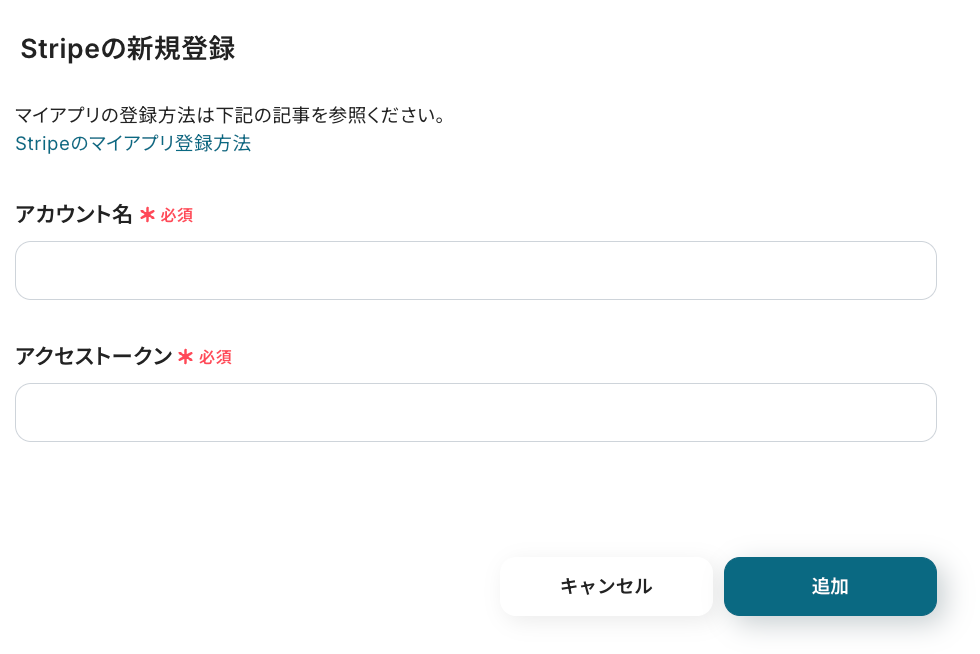Click the 追加 button

click(830, 586)
